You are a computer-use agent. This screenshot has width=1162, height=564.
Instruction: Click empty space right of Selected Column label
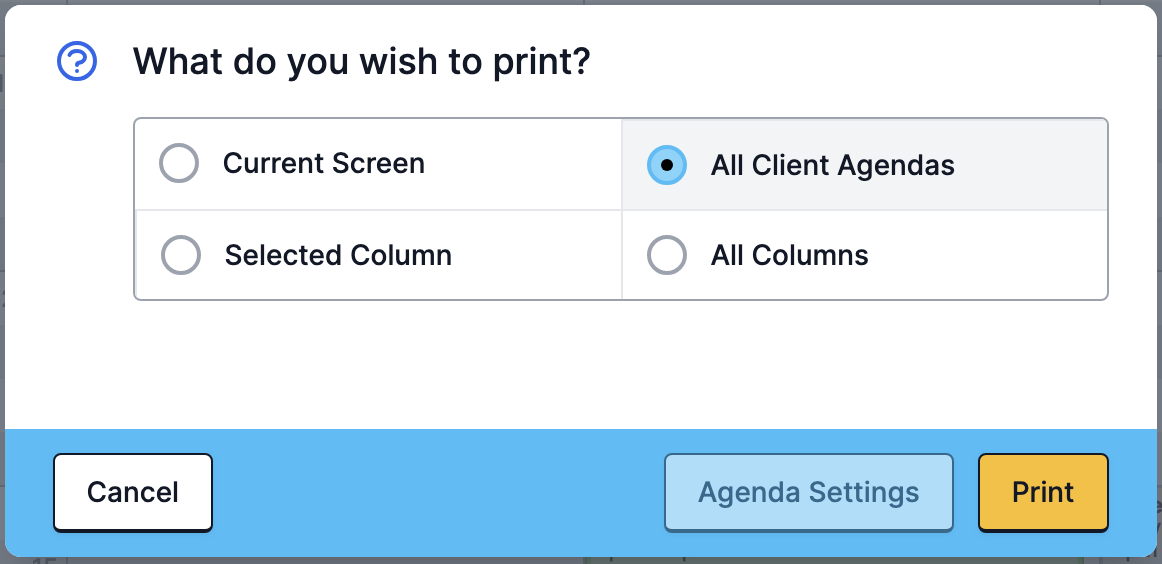(x=537, y=255)
